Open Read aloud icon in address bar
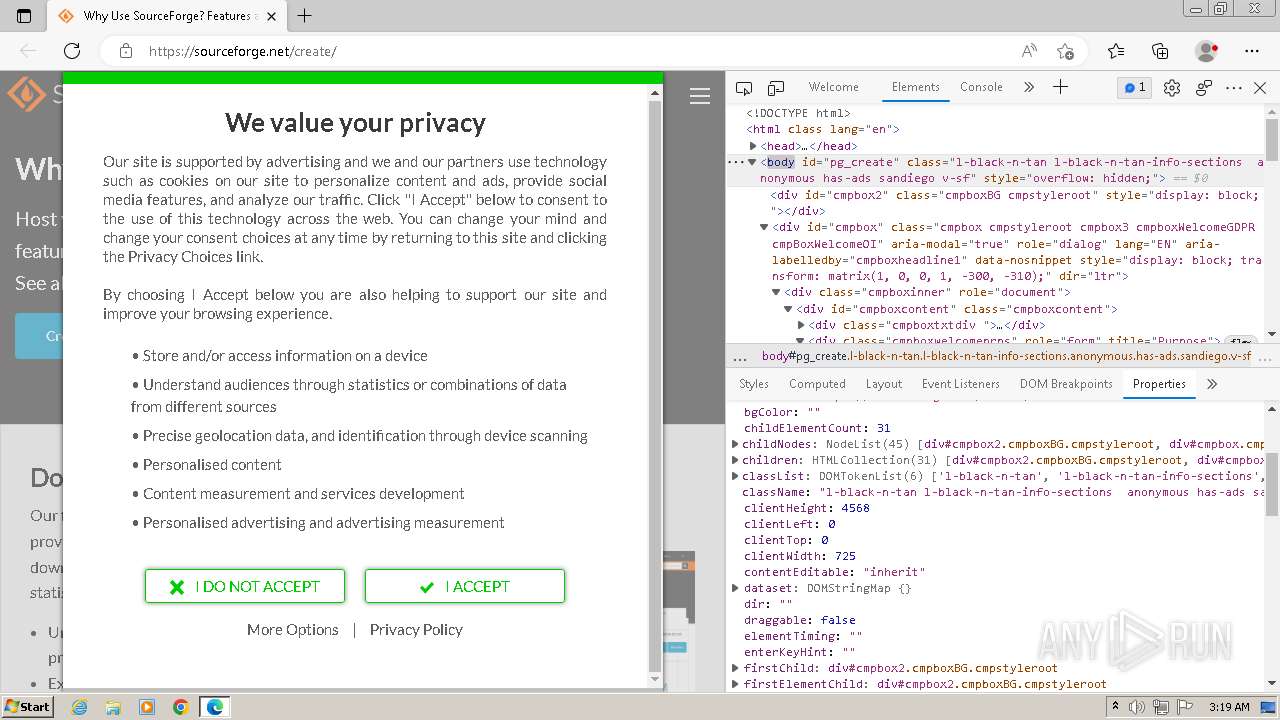Image resolution: width=1280 pixels, height=720 pixels. pos(1029,51)
